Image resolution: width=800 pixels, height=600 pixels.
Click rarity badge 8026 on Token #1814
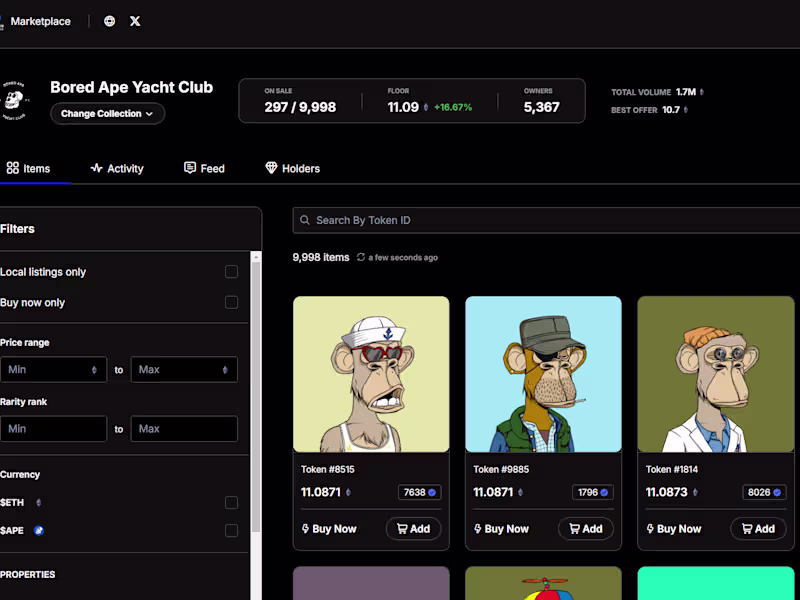(764, 492)
